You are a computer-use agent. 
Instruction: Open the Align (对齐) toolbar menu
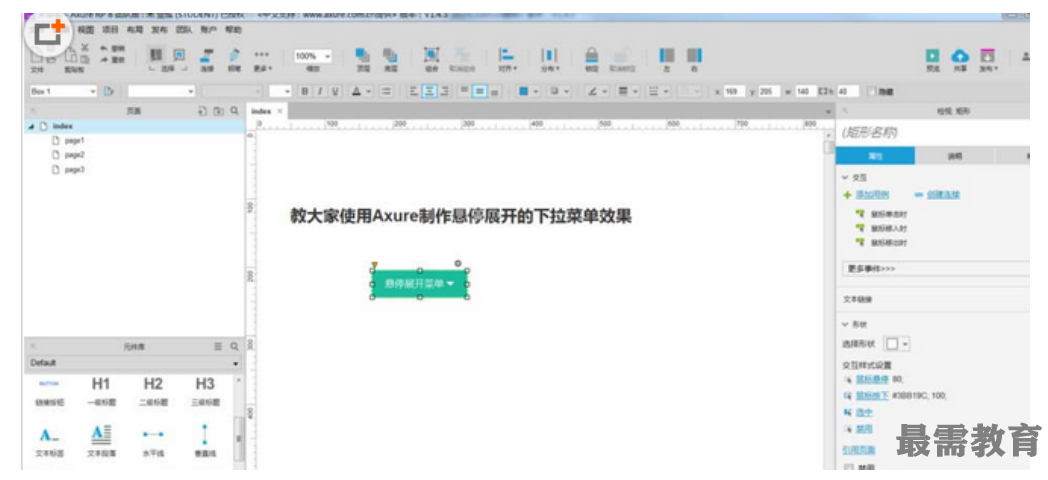(507, 59)
